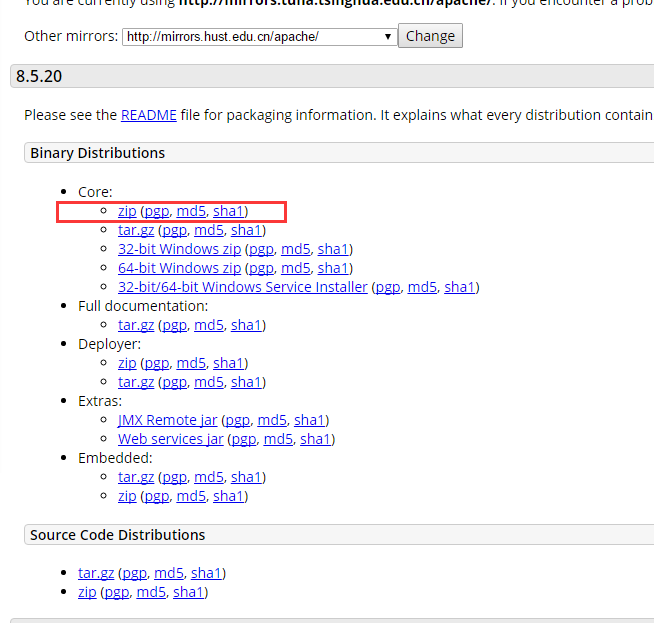This screenshot has height=624, width=655.
Task: Open sha1 link for Windows Service Installer
Action: (x=460, y=287)
